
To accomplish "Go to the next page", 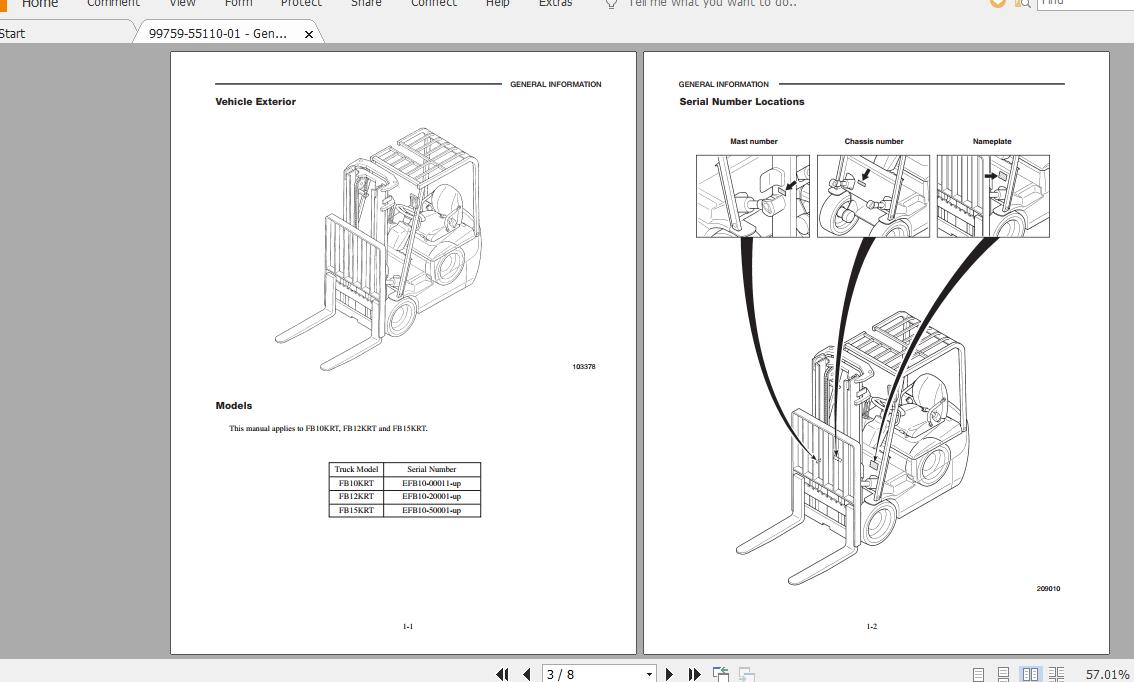I will [669, 674].
